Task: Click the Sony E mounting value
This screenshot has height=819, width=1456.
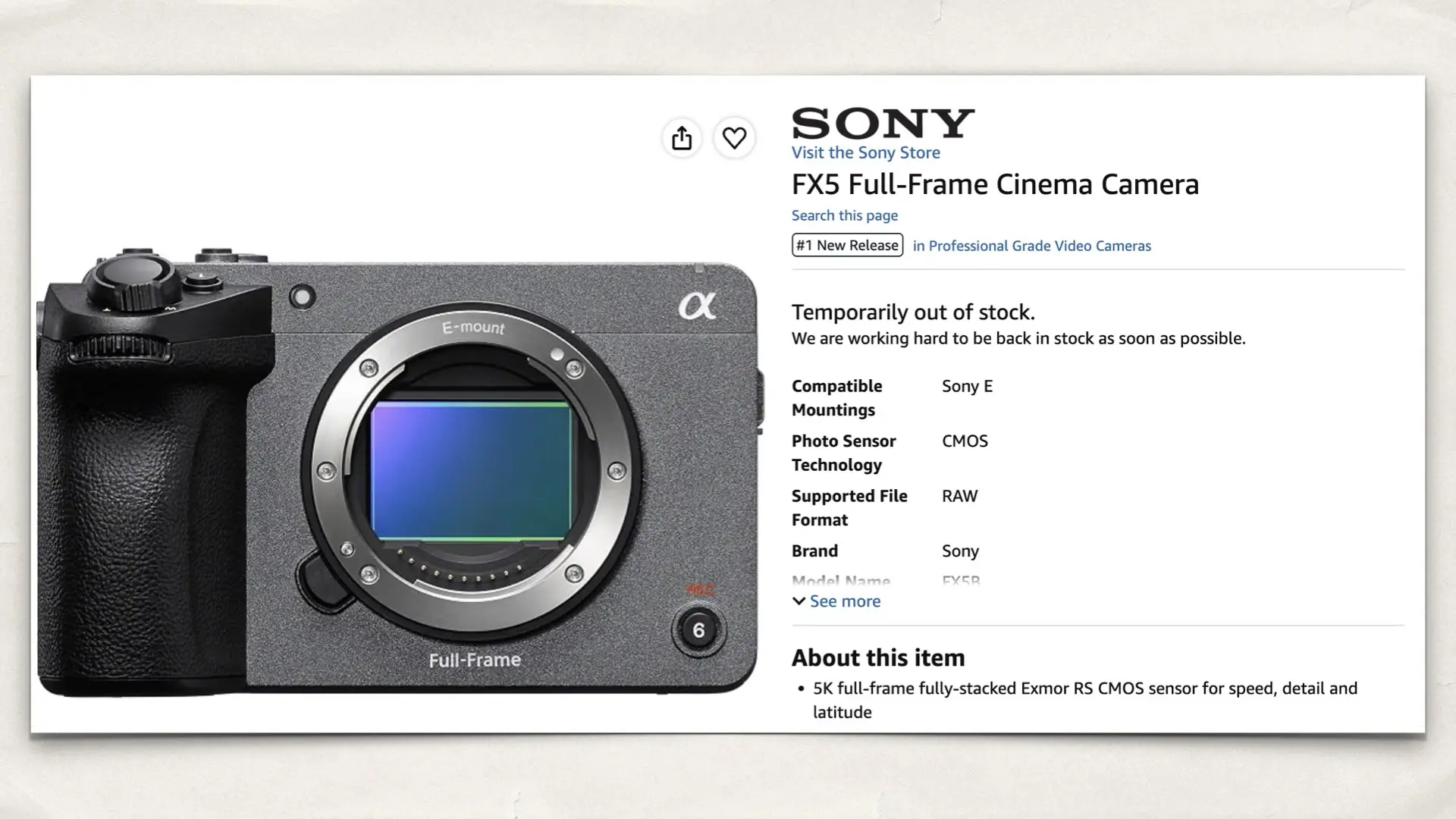Action: (x=967, y=386)
